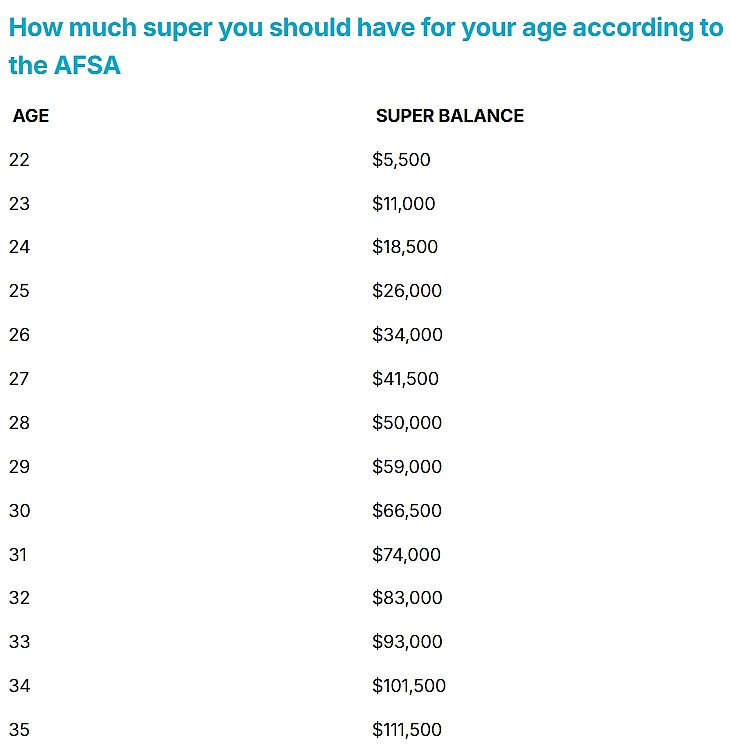Click the $11,000 balance for age 23
The image size is (730, 748).
[404, 204]
